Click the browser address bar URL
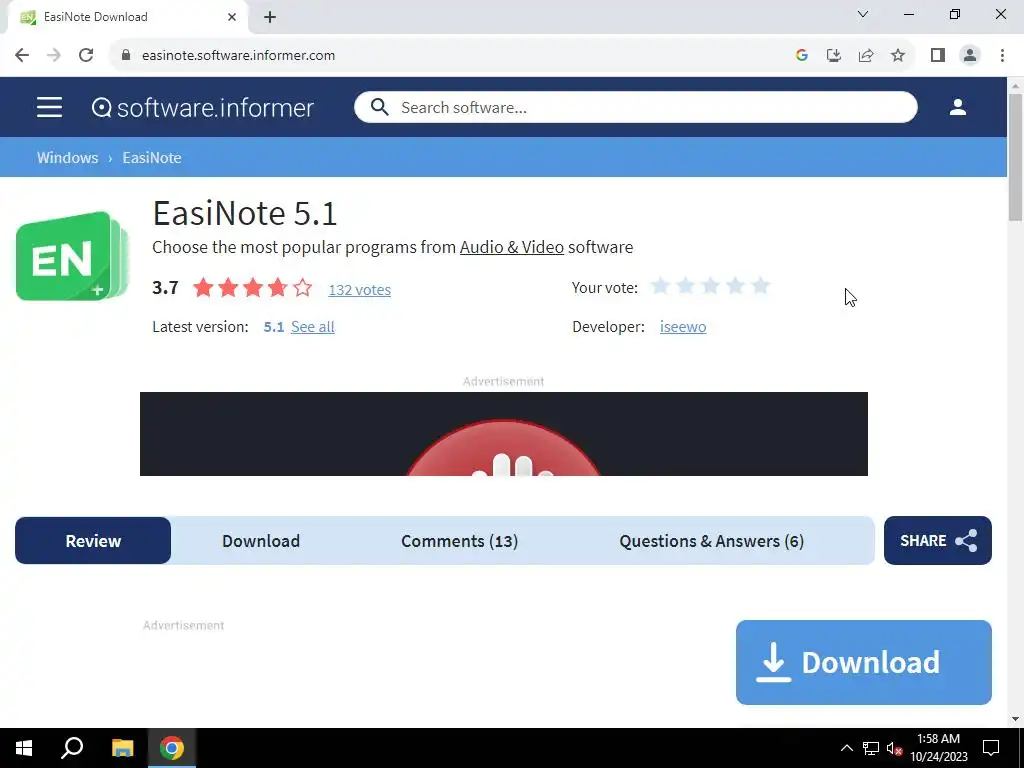 point(238,56)
